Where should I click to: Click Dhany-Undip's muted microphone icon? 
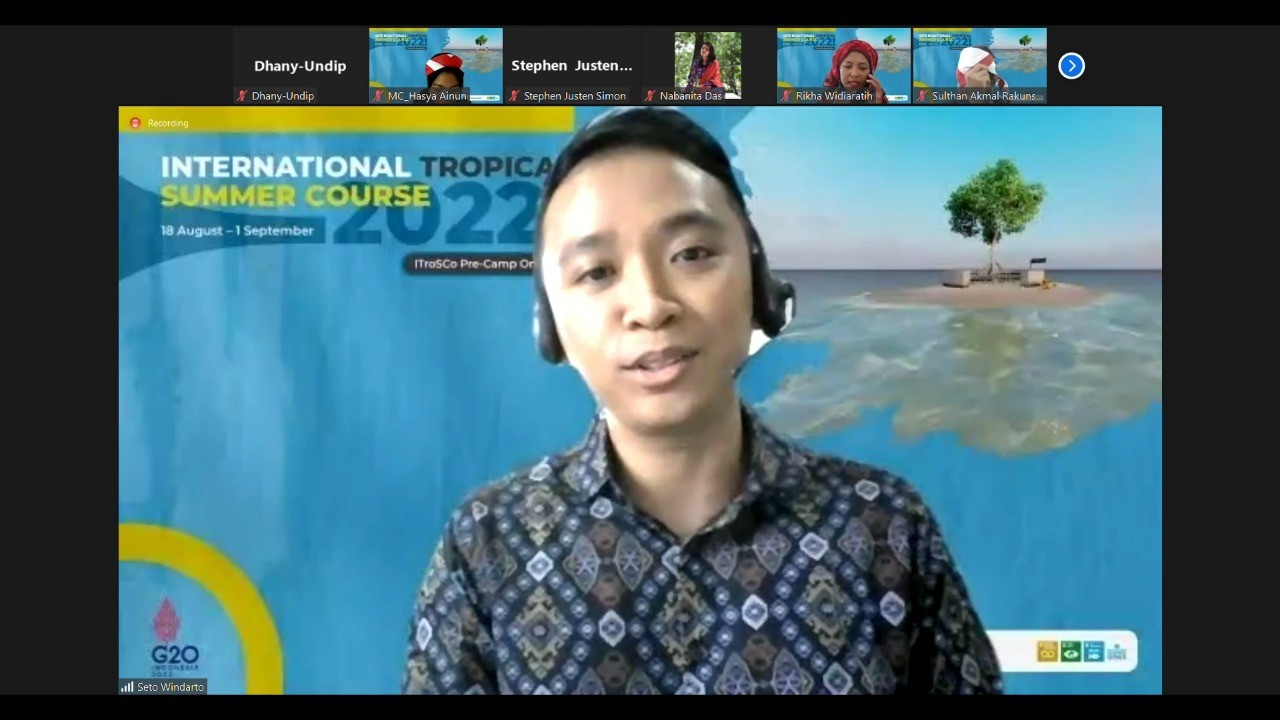coord(242,96)
